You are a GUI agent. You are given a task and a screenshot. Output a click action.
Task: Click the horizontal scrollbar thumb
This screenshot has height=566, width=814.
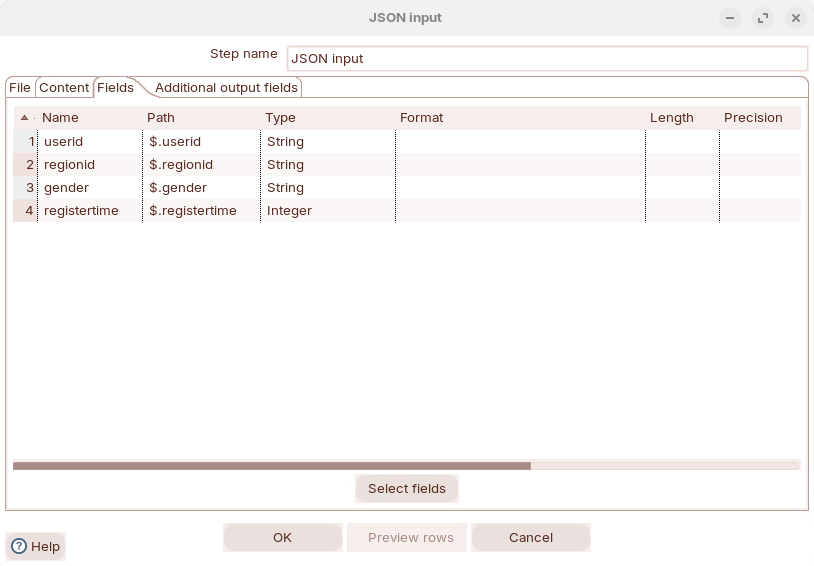tap(271, 465)
